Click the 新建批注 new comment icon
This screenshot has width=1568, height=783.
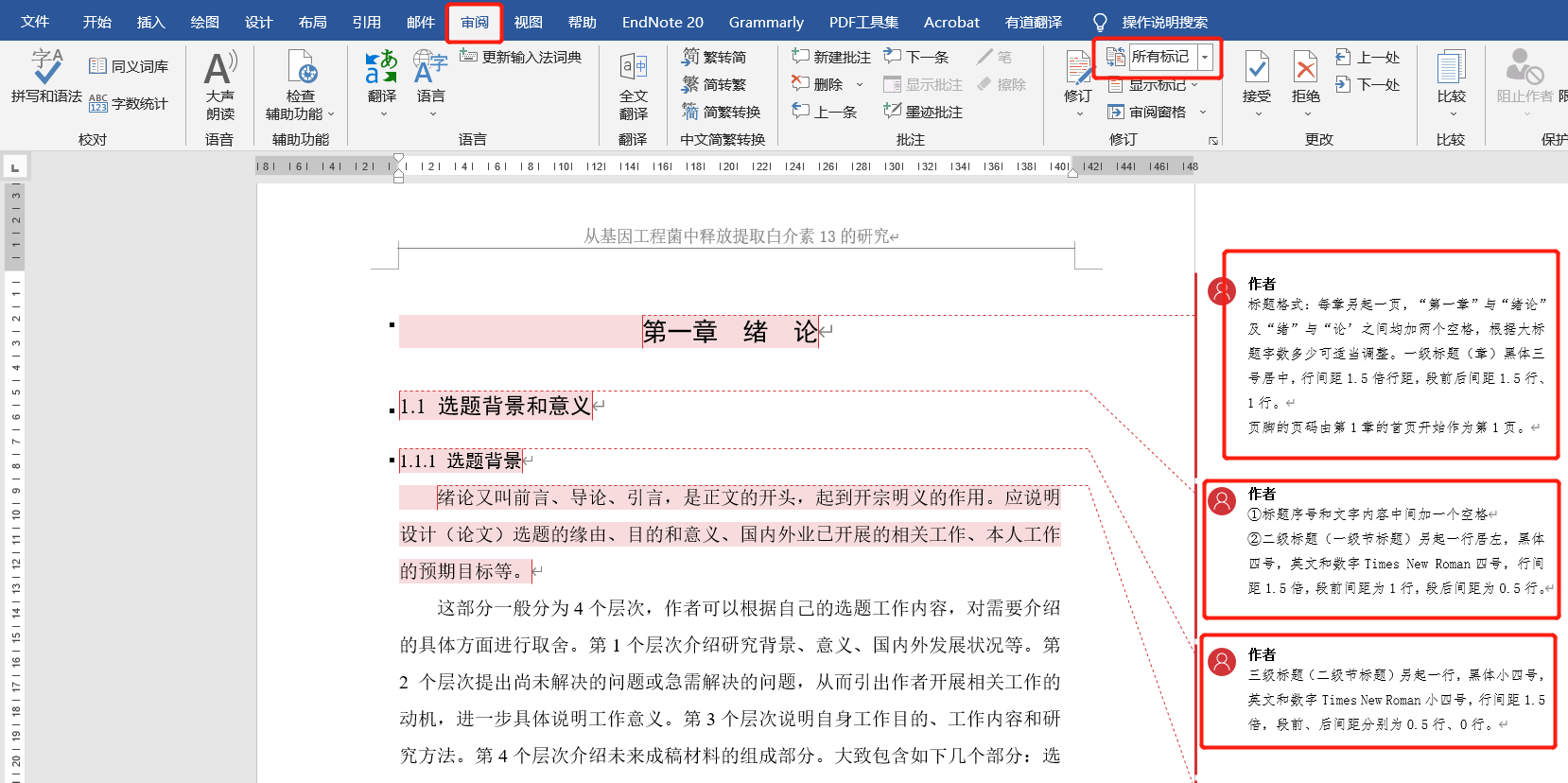click(x=801, y=57)
